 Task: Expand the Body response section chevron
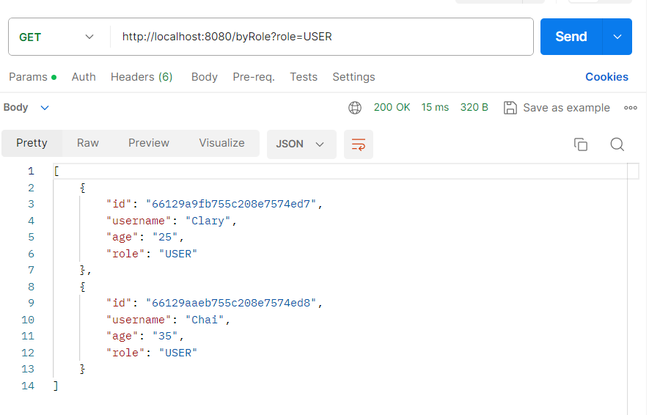pos(45,108)
